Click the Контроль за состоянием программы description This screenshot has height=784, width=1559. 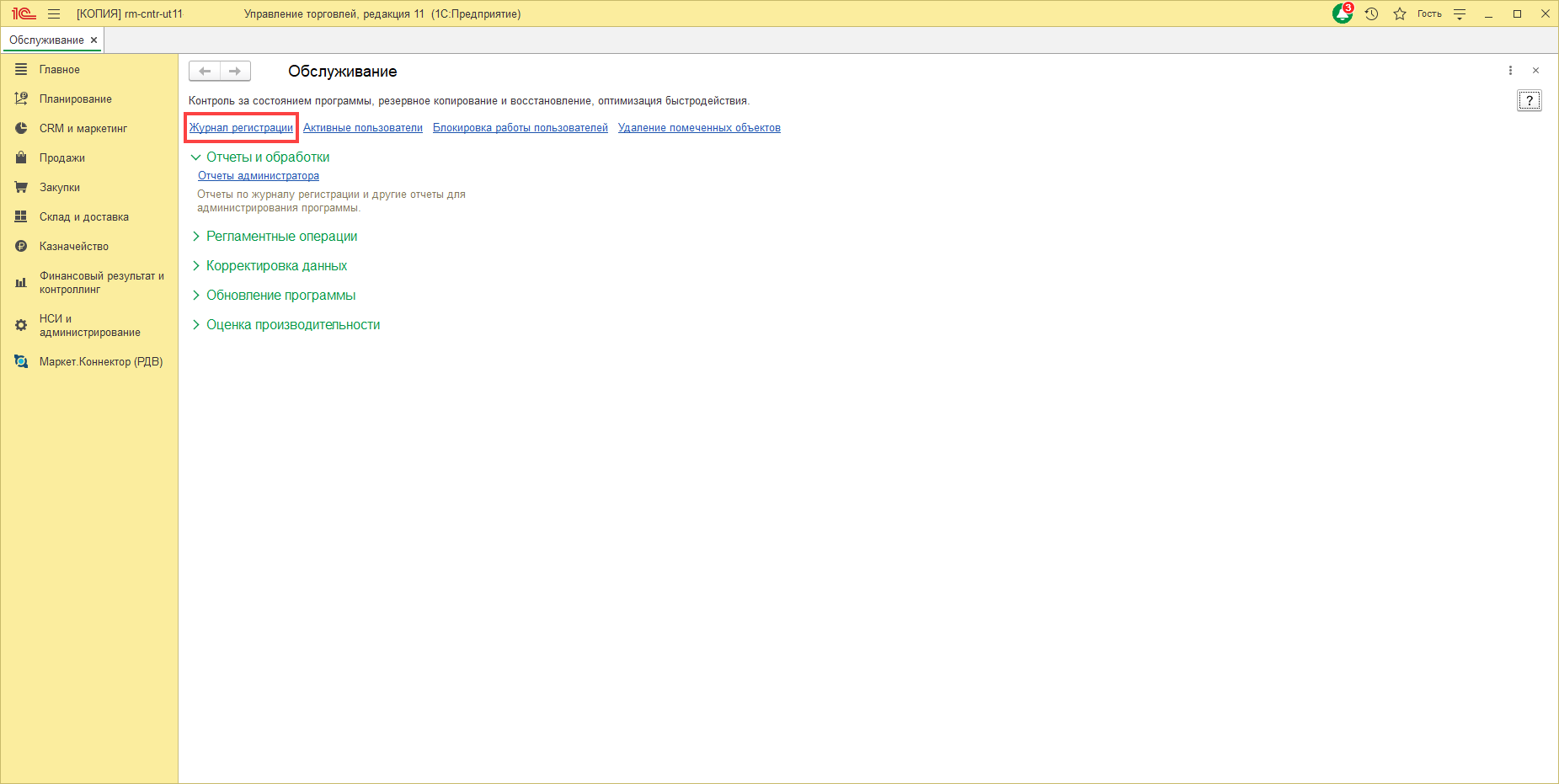pyautogui.click(x=469, y=101)
